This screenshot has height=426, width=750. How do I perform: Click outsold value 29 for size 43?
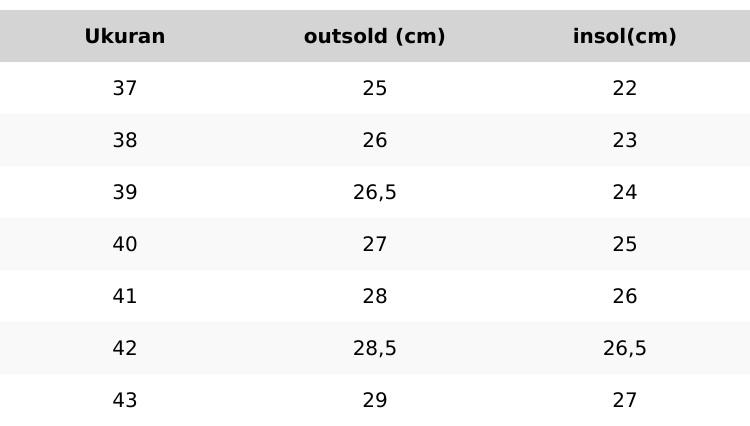pyautogui.click(x=375, y=401)
